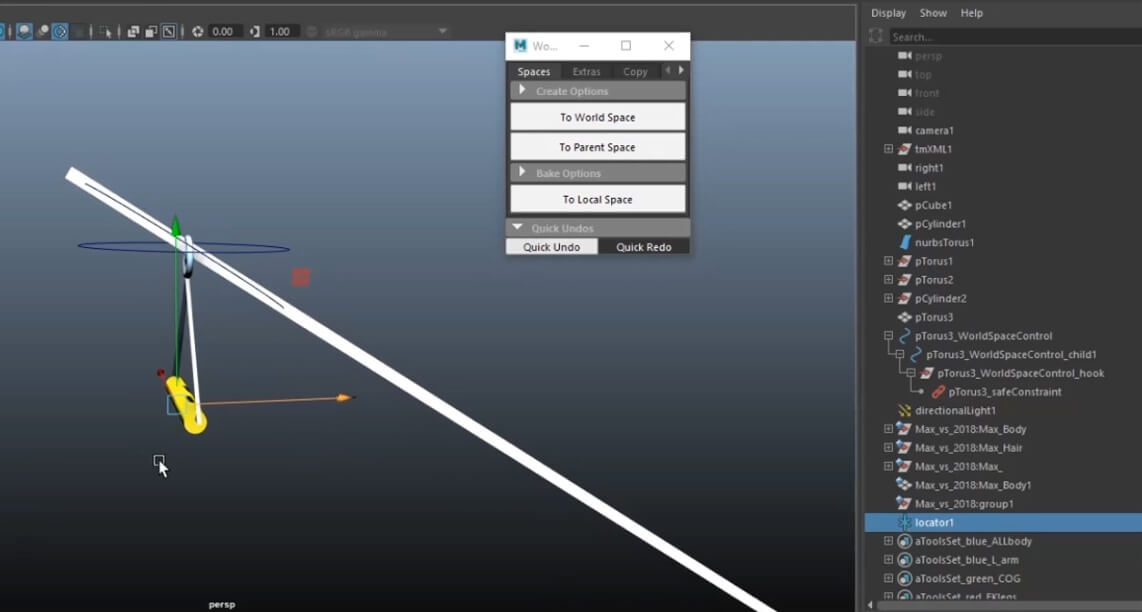1142x612 pixels.
Task: Click the gamma icon beside 1.00 field
Action: pyautogui.click(x=255, y=32)
